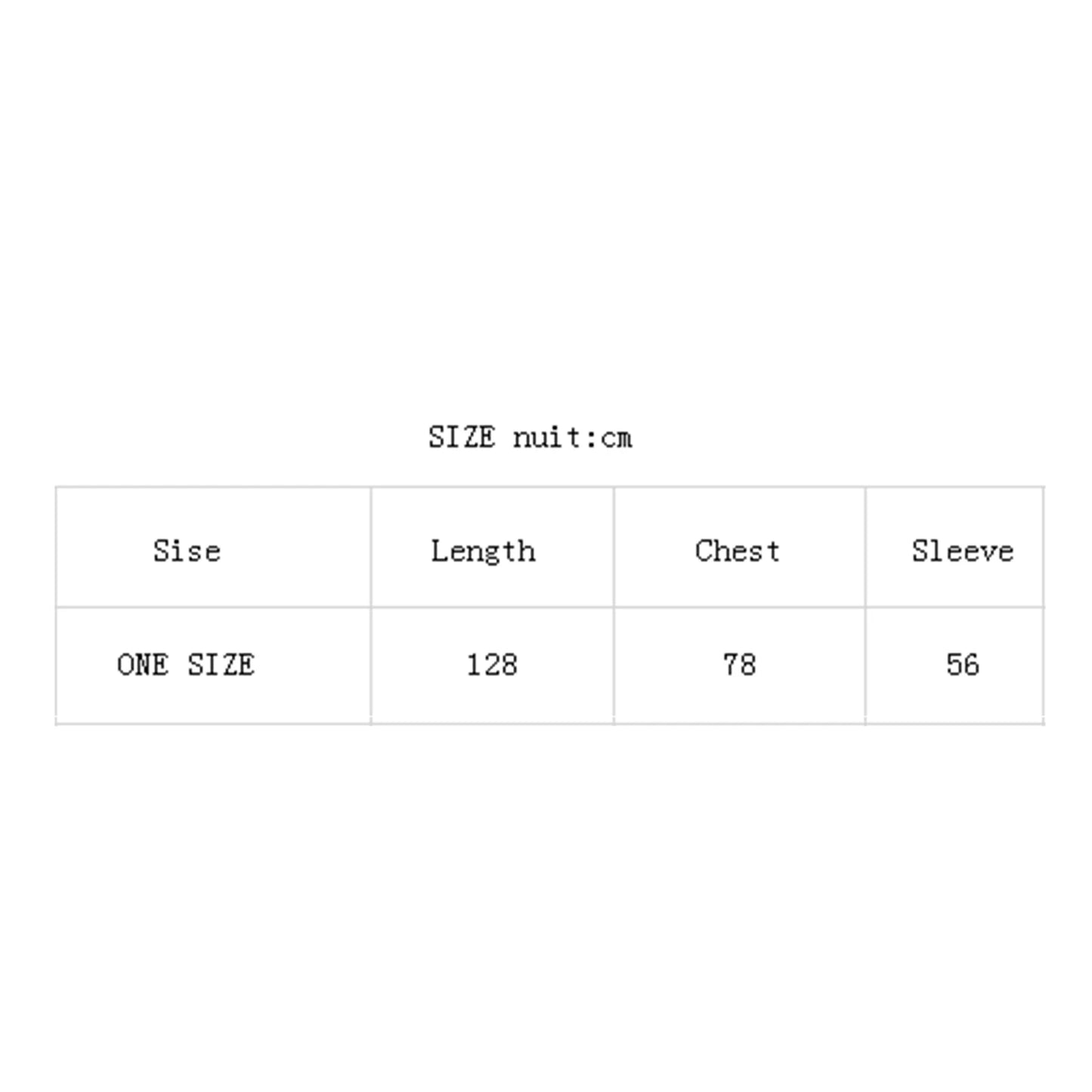The width and height of the screenshot is (1092, 1092).
Task: Click divider between 128 and 78 cells
Action: [614, 665]
